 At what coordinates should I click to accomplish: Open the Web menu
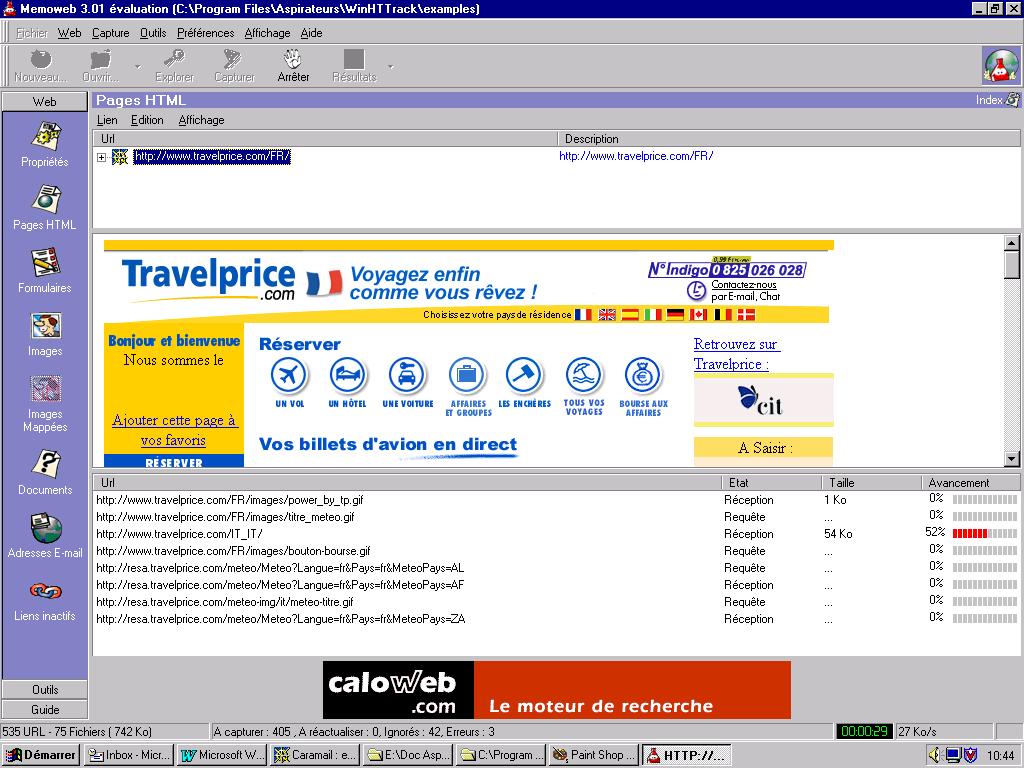[69, 33]
